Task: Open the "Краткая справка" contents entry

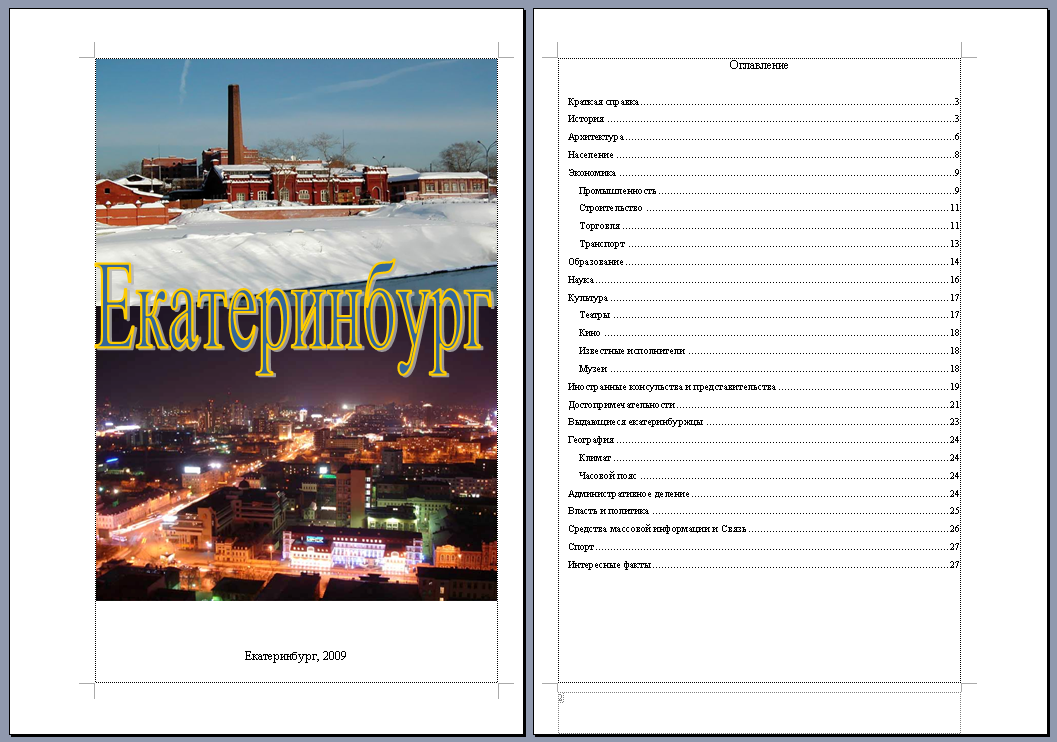Action: click(x=763, y=102)
